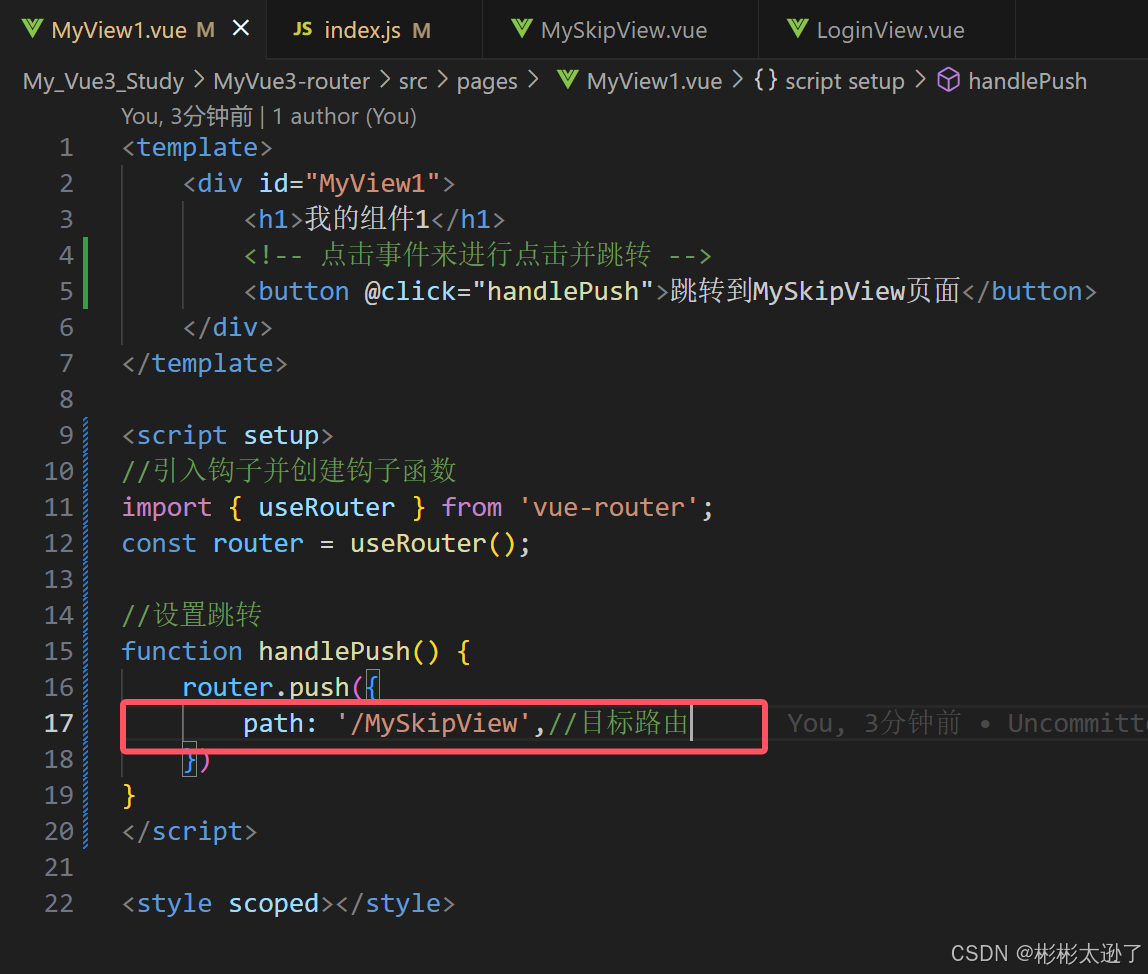Click the closing brace on line 19
Viewport: 1148px width, 974px height.
129,795
